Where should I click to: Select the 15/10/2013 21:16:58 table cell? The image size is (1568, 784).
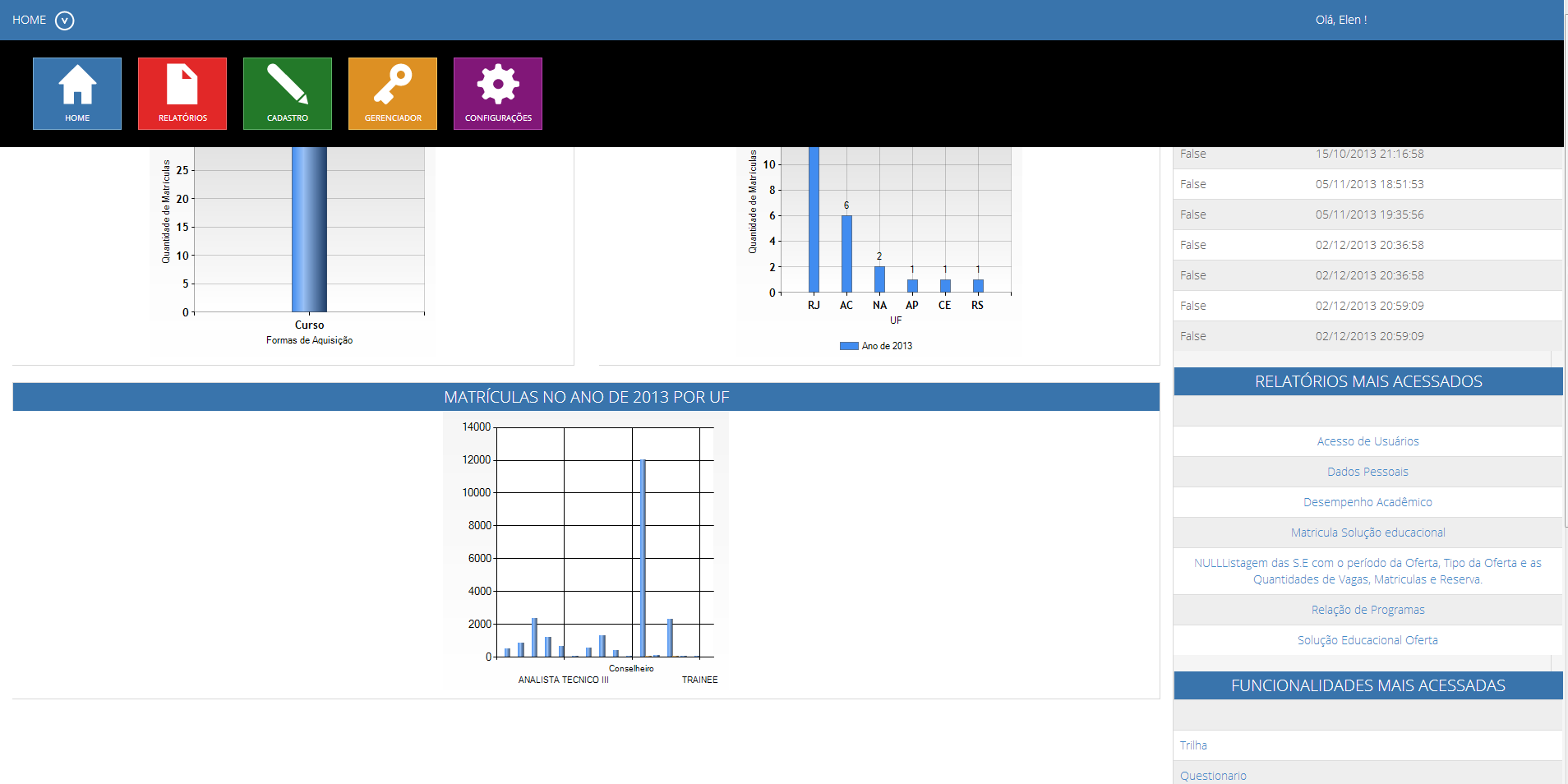click(x=1369, y=154)
